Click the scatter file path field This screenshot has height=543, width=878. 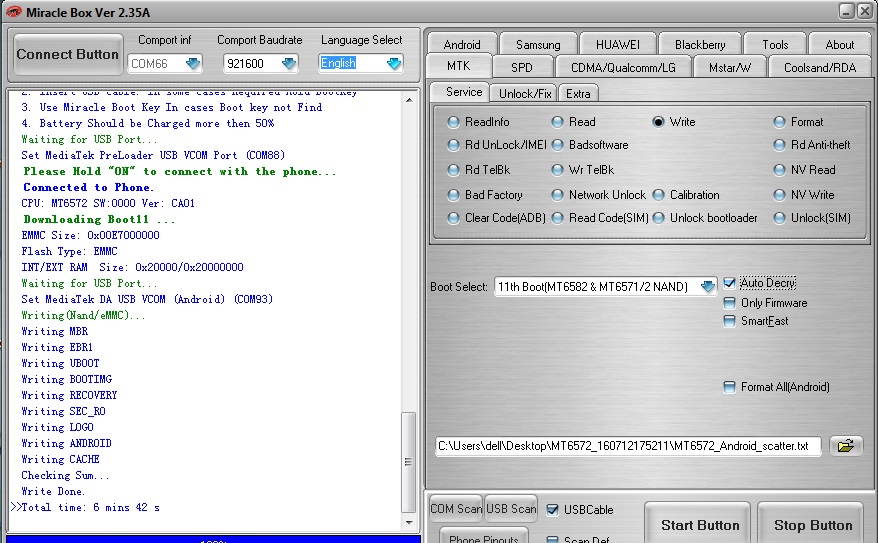[x=628, y=446]
